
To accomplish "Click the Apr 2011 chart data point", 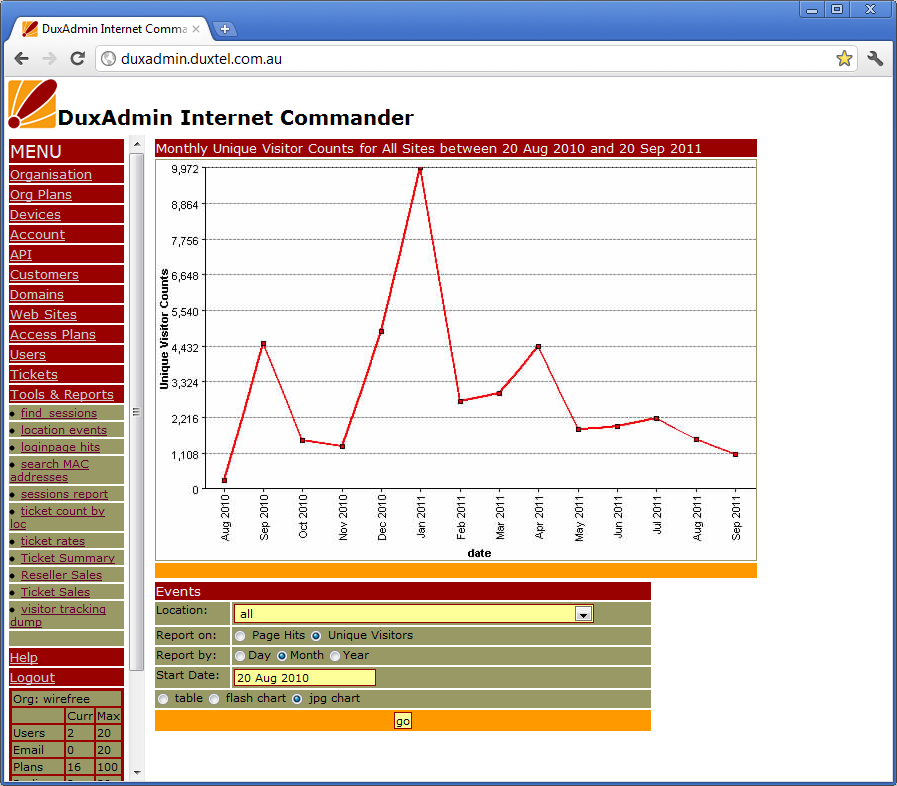I will tap(538, 347).
